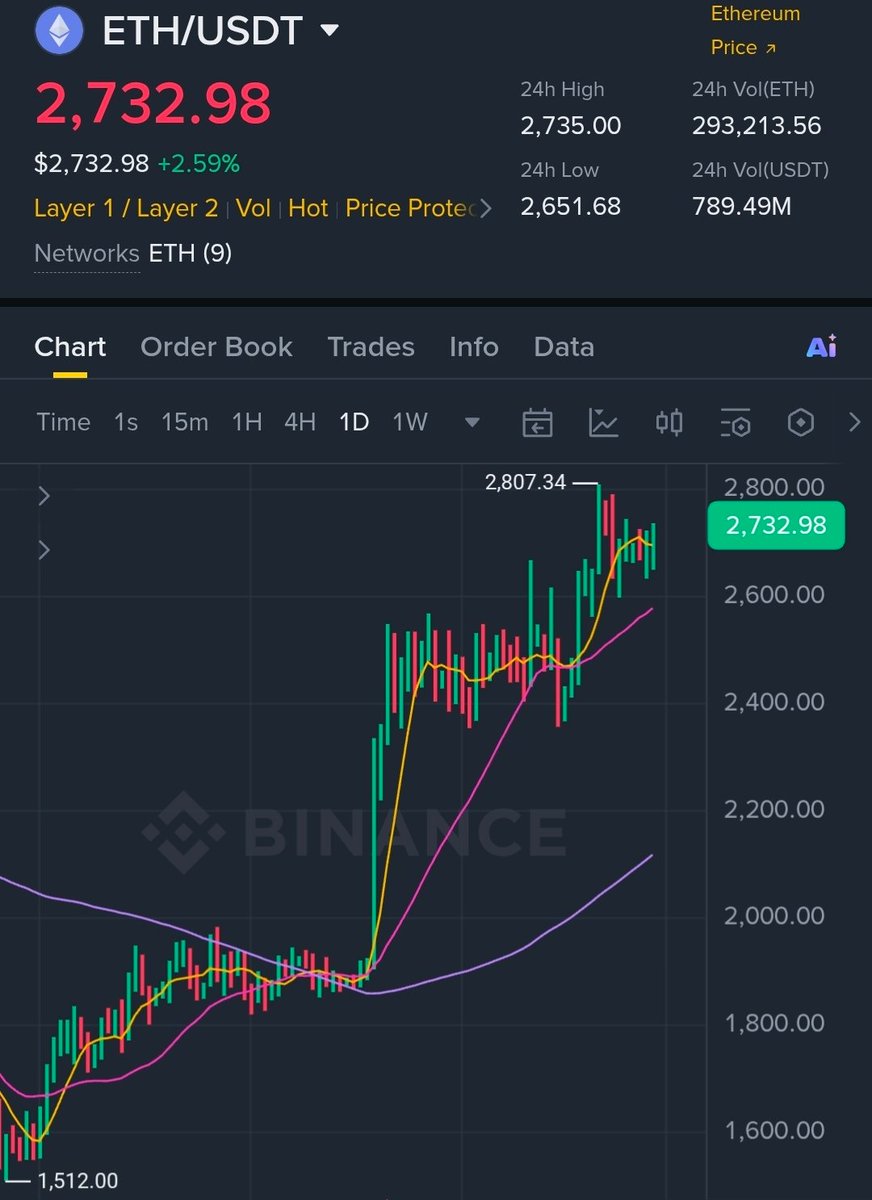
Task: Tap the 1,600.00 axis label
Action: click(775, 1130)
